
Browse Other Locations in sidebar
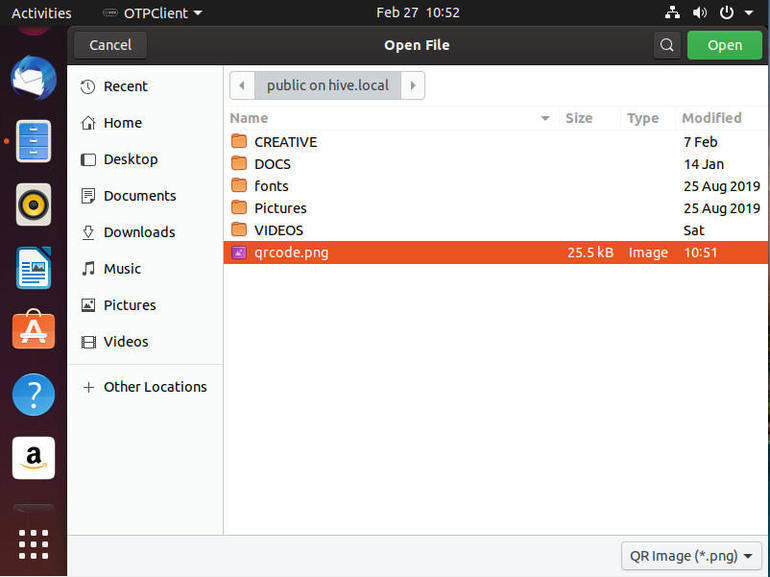coord(155,387)
